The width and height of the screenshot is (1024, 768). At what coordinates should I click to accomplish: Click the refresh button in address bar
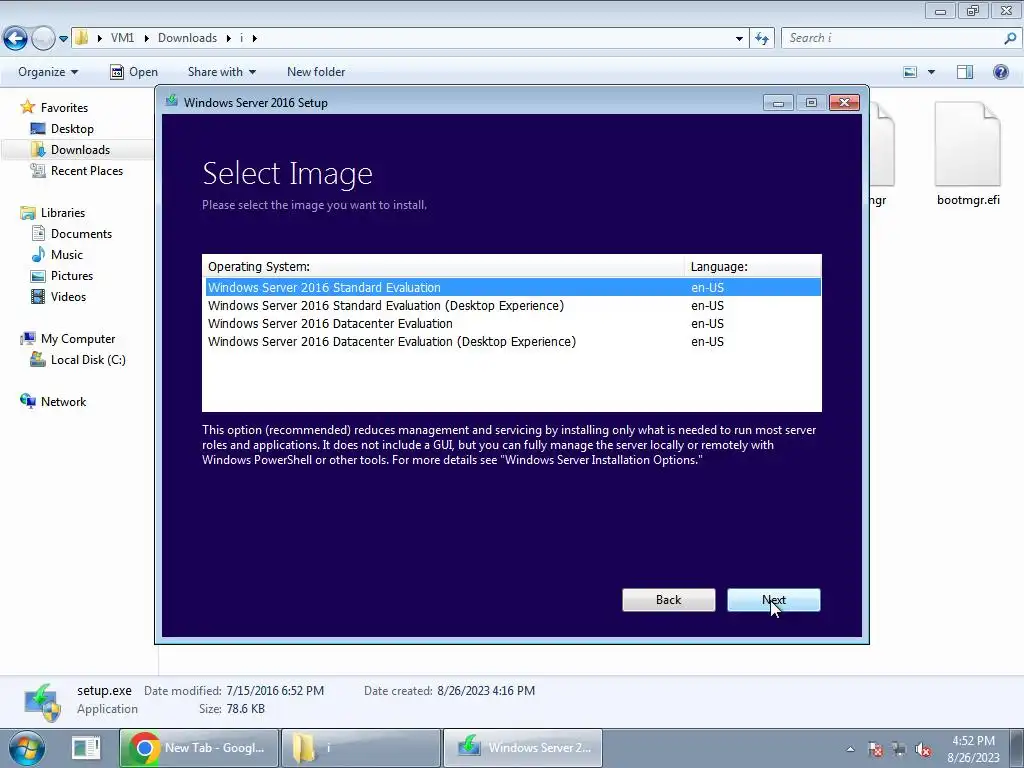click(761, 39)
